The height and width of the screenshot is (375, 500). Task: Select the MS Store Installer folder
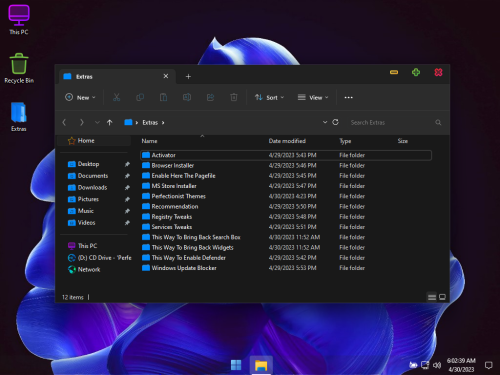[286, 186]
